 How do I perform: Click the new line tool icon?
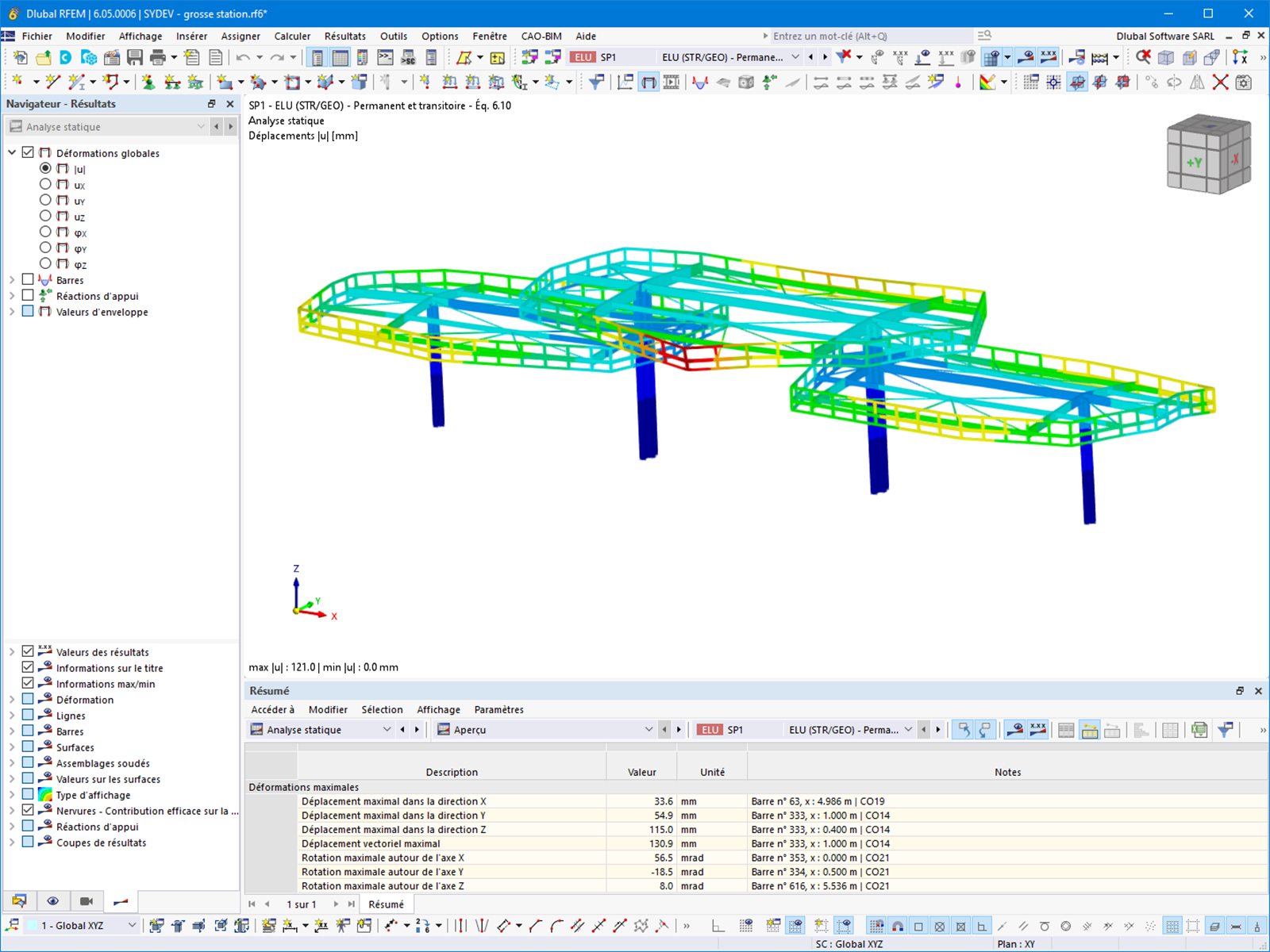(52, 82)
